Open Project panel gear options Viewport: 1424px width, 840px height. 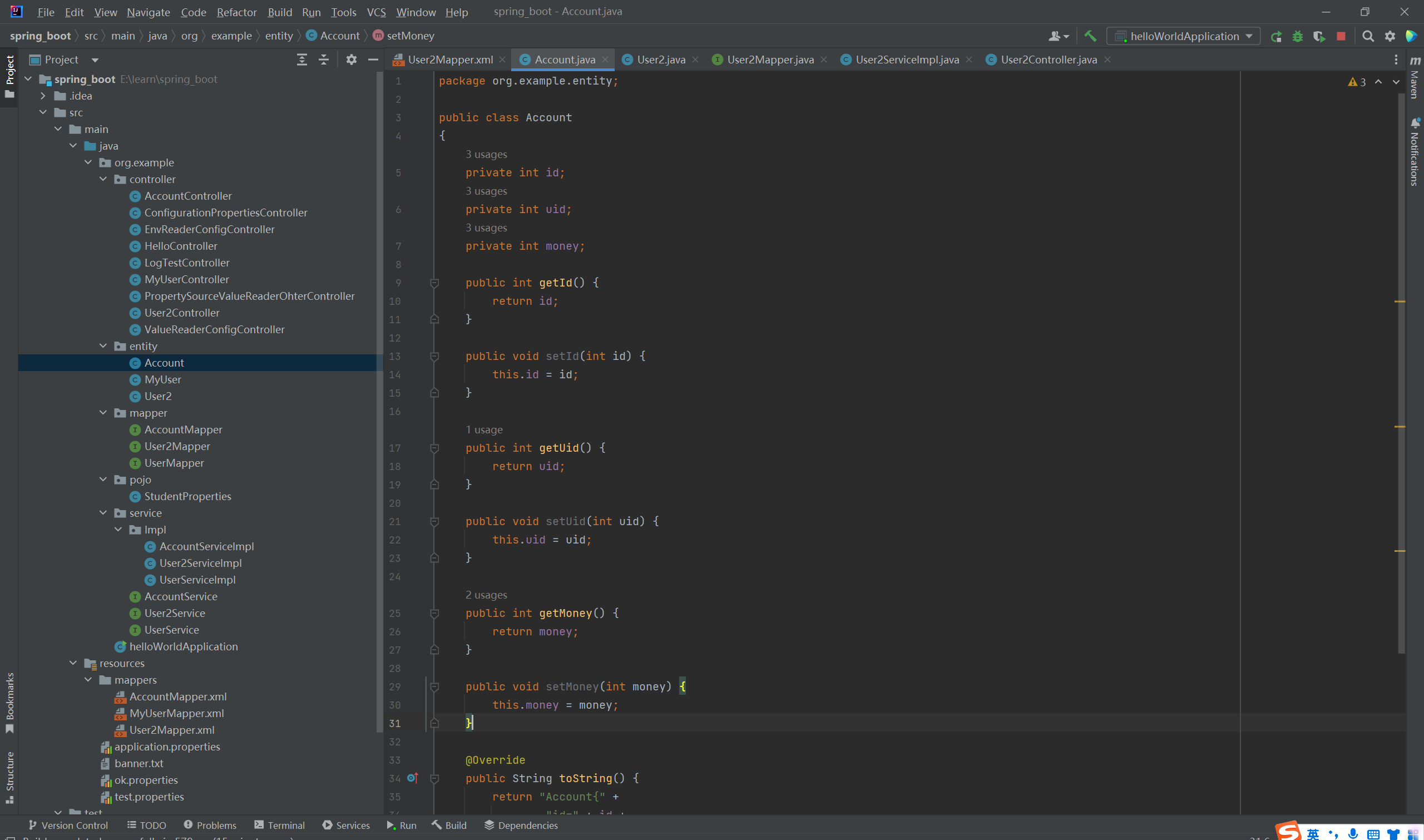tap(352, 60)
